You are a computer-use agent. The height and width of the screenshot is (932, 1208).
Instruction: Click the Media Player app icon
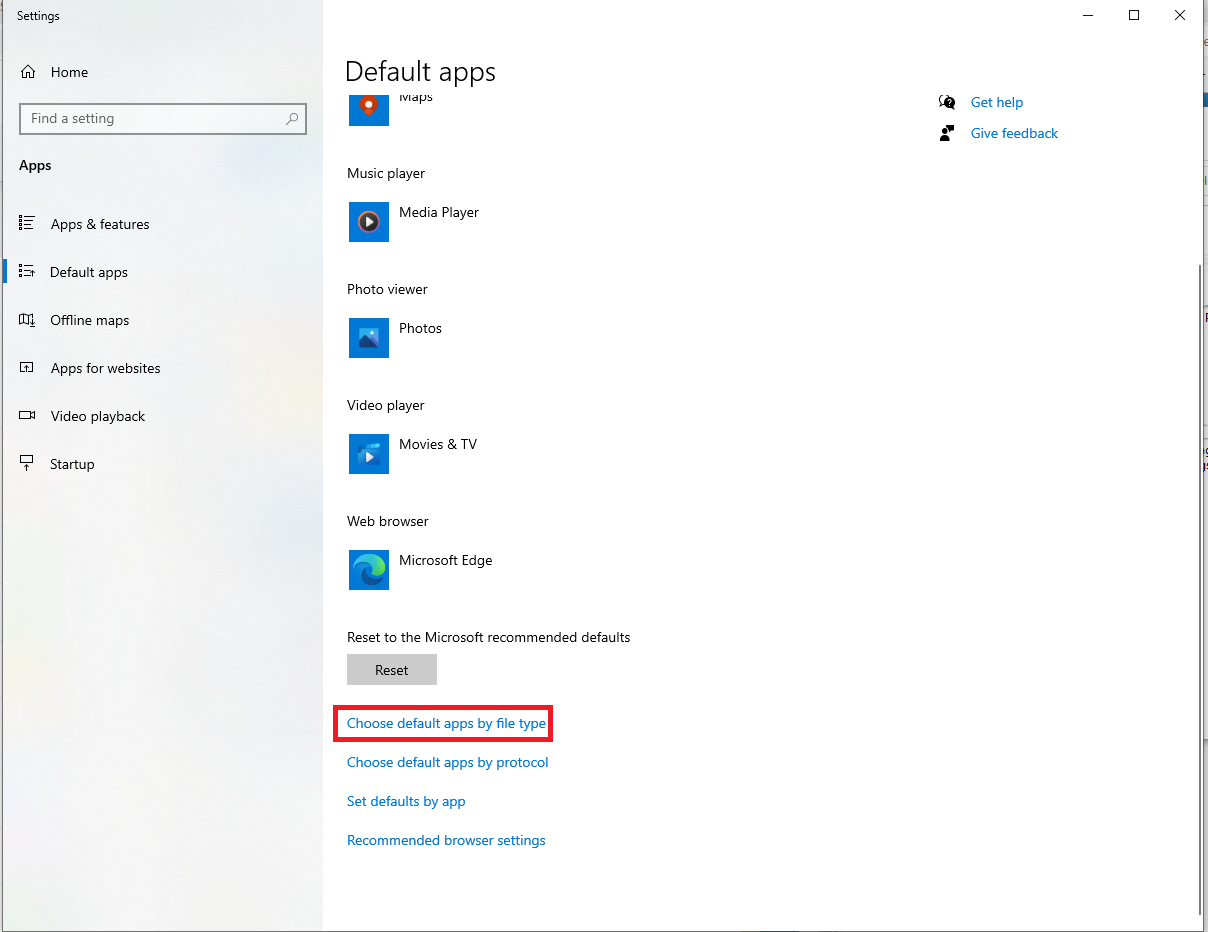(x=369, y=222)
